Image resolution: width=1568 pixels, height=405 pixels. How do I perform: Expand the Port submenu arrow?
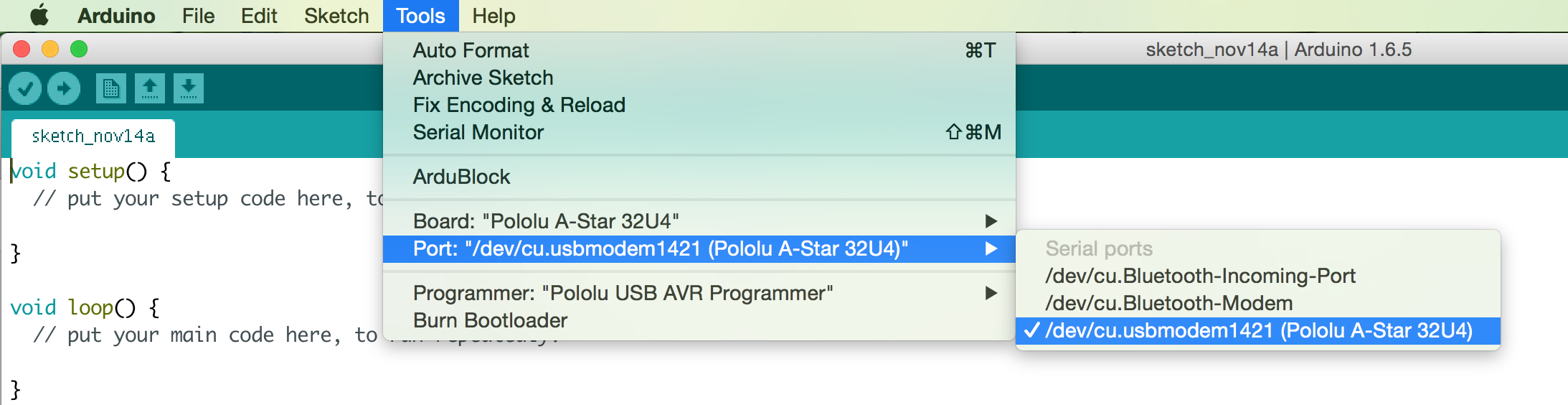tap(991, 249)
